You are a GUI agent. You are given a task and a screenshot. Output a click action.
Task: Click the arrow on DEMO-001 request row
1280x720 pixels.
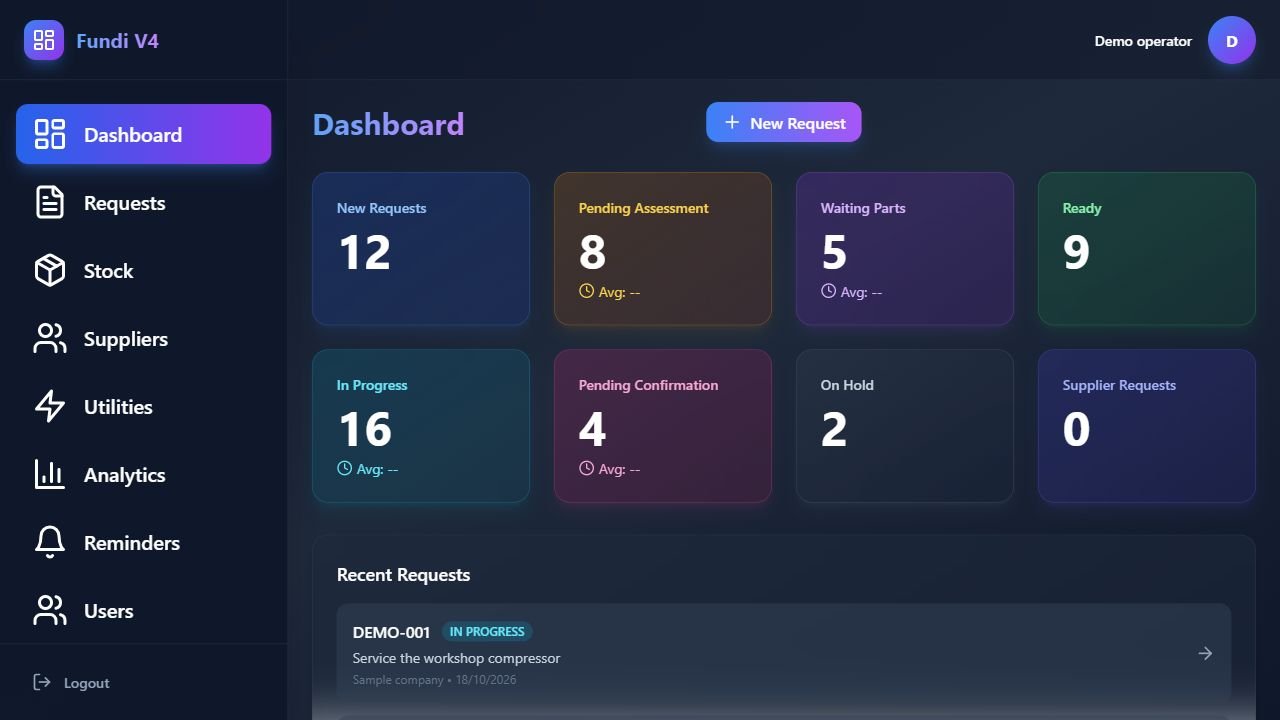[x=1205, y=653]
